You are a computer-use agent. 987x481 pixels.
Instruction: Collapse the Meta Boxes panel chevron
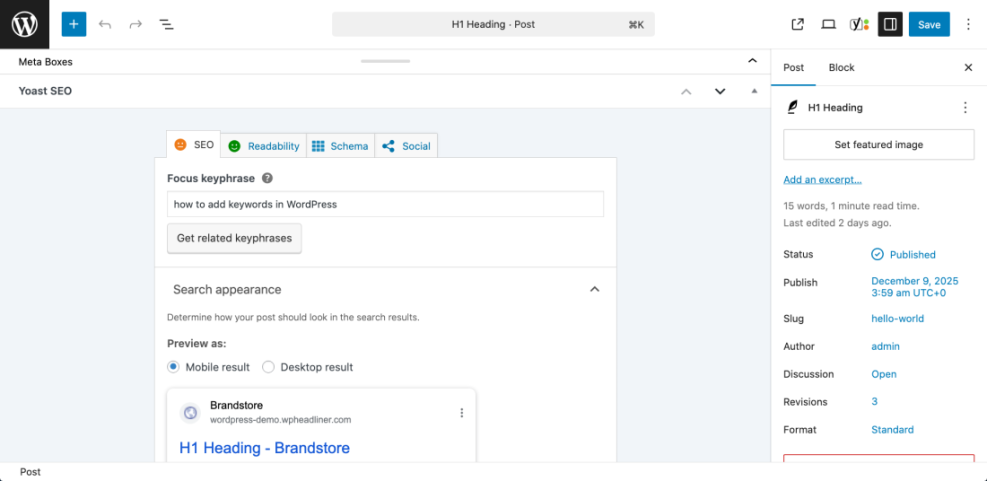tap(752, 61)
